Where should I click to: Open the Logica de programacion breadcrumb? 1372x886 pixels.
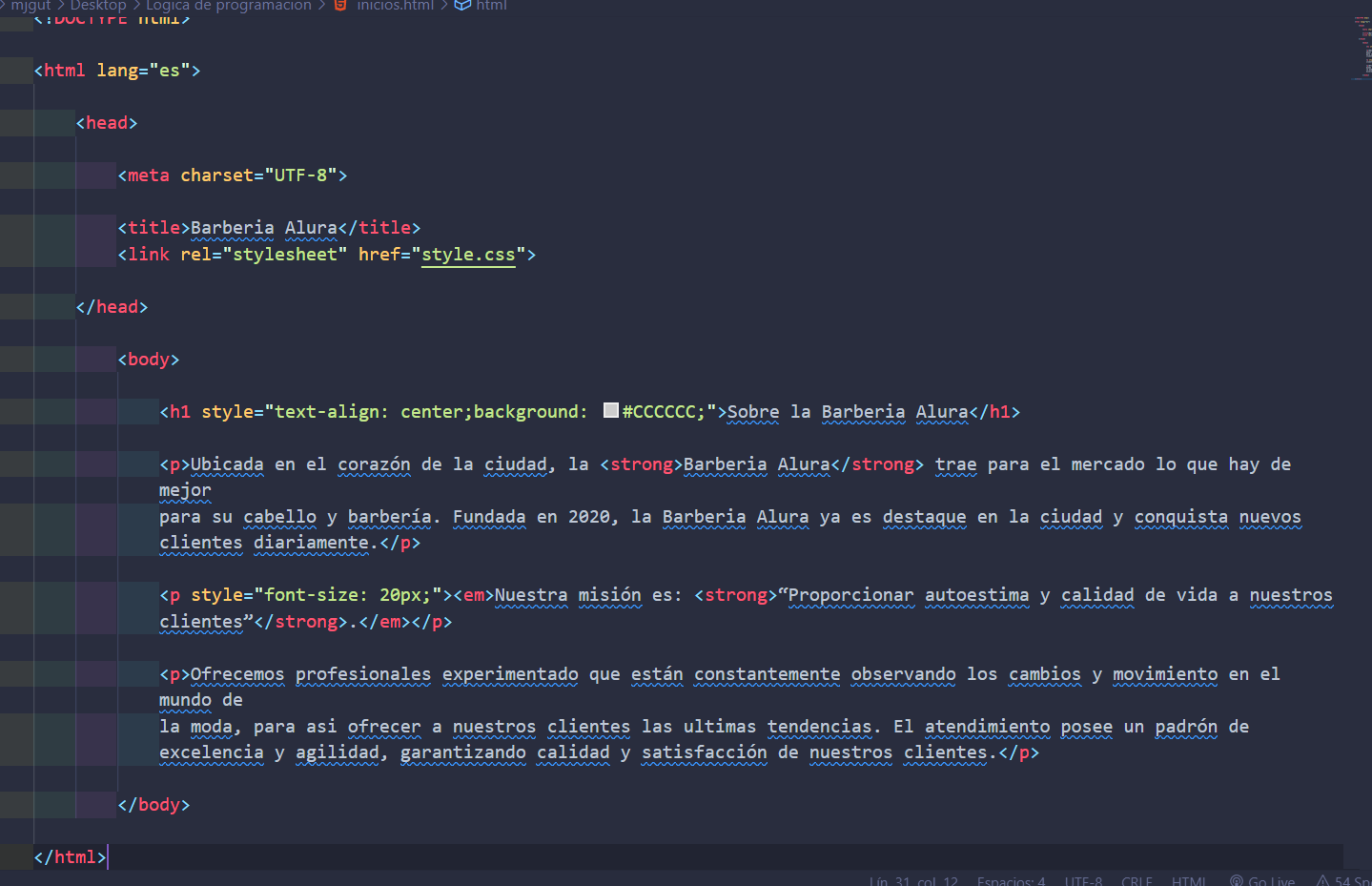point(229,5)
